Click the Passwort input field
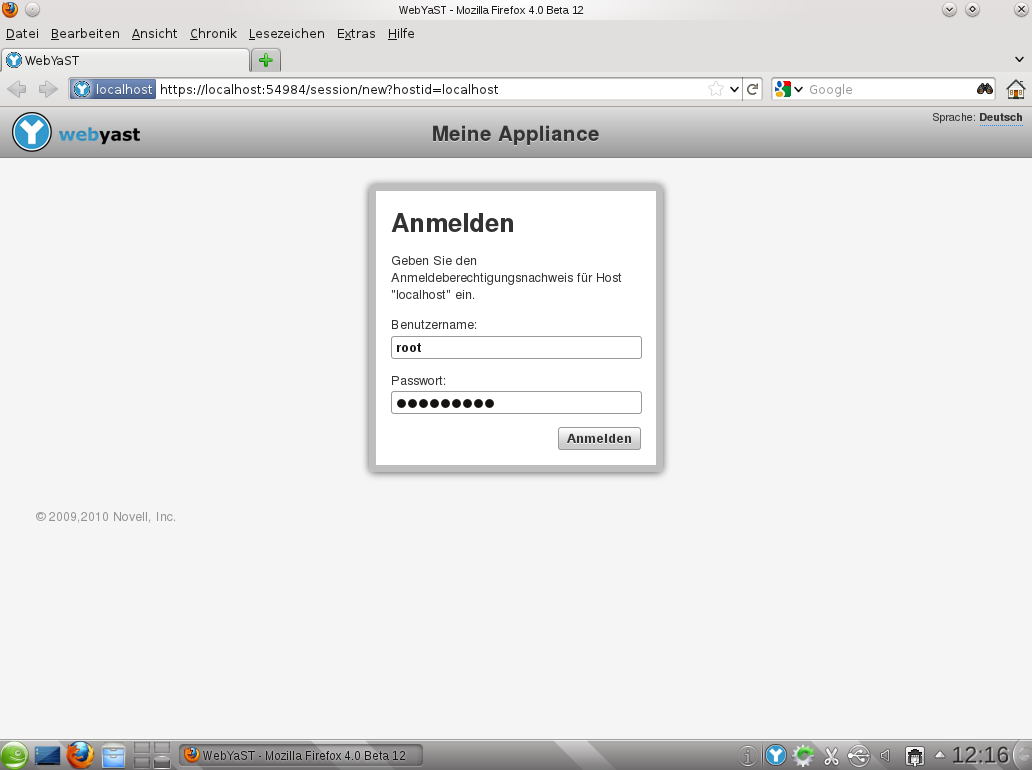 (516, 402)
